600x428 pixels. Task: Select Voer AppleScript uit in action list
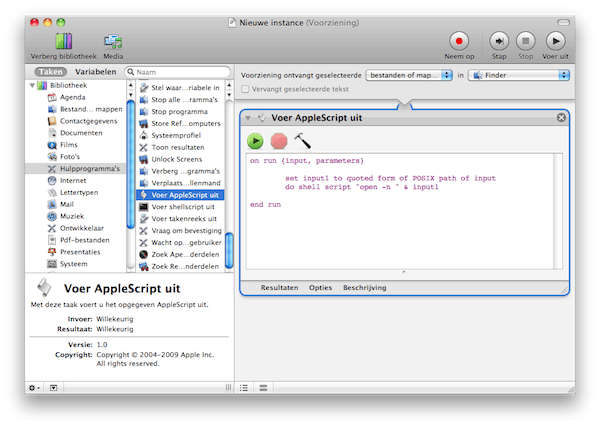pyautogui.click(x=180, y=195)
